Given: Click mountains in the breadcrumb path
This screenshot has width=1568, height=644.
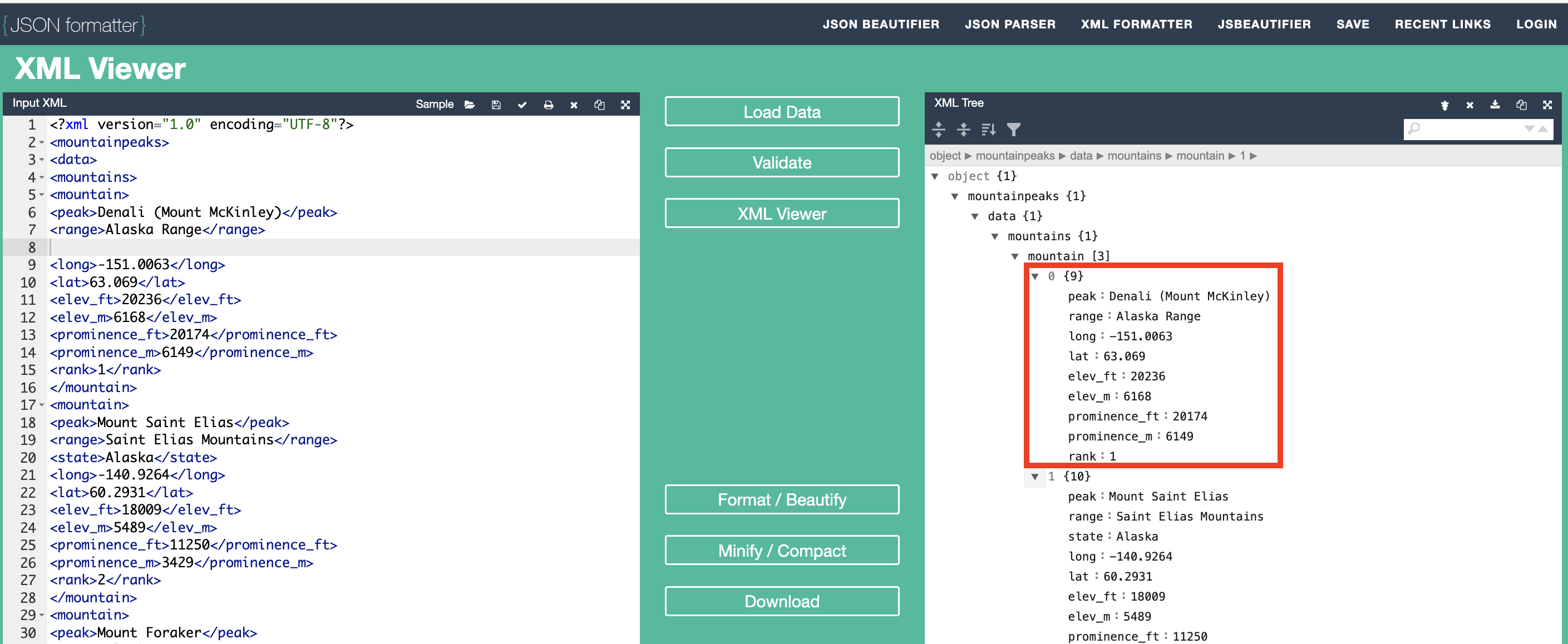Looking at the screenshot, I should [1133, 156].
